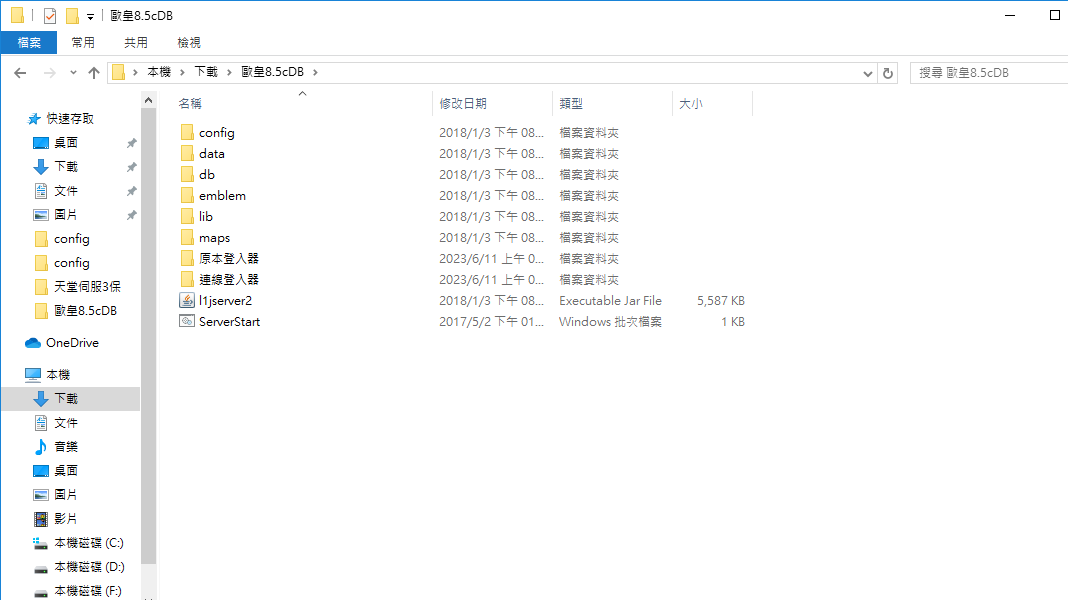Open 天堂伺服3保 folder in sidebar
This screenshot has width=1068, height=600.
(x=87, y=287)
